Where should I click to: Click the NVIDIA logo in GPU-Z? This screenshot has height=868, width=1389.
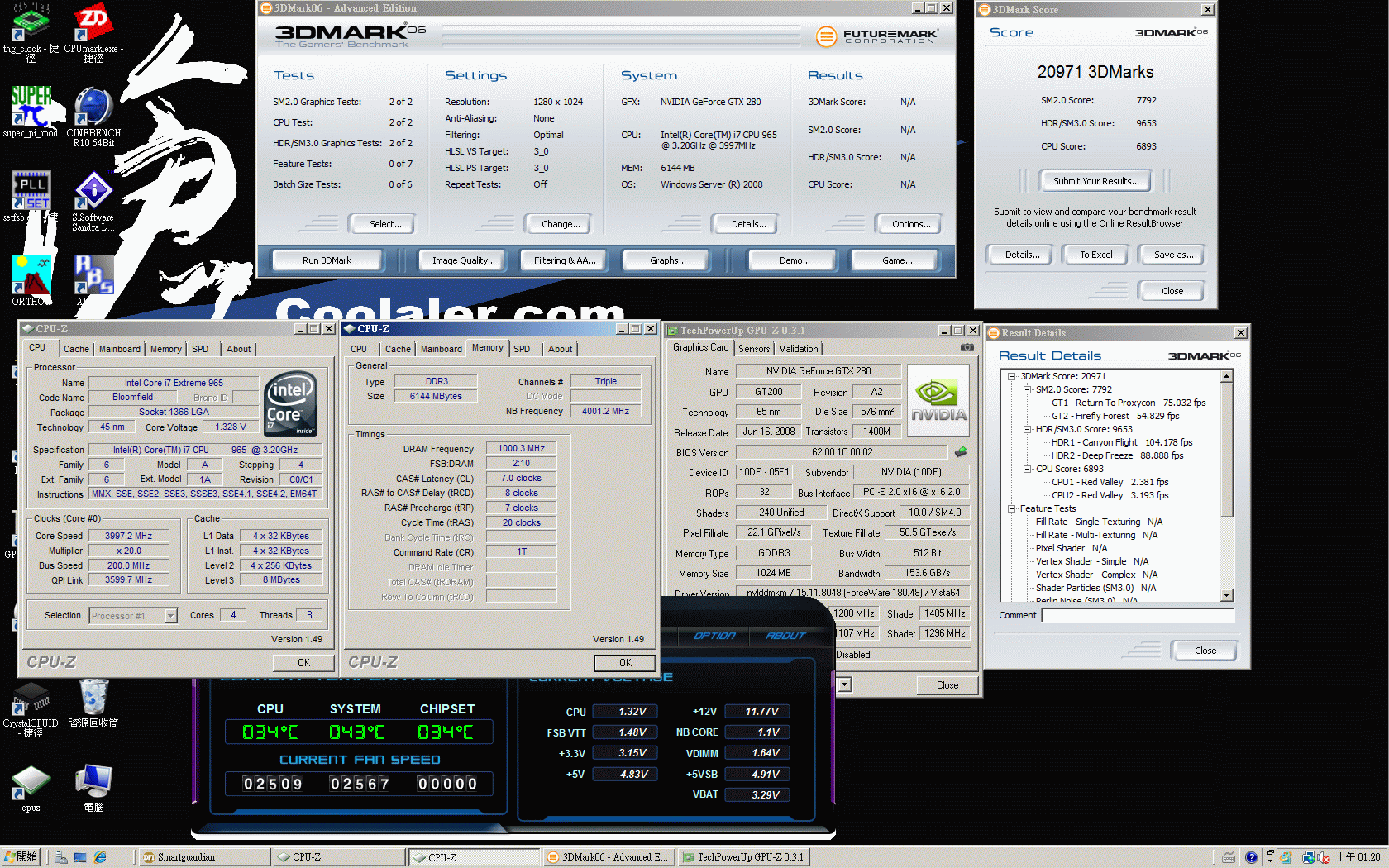(938, 401)
